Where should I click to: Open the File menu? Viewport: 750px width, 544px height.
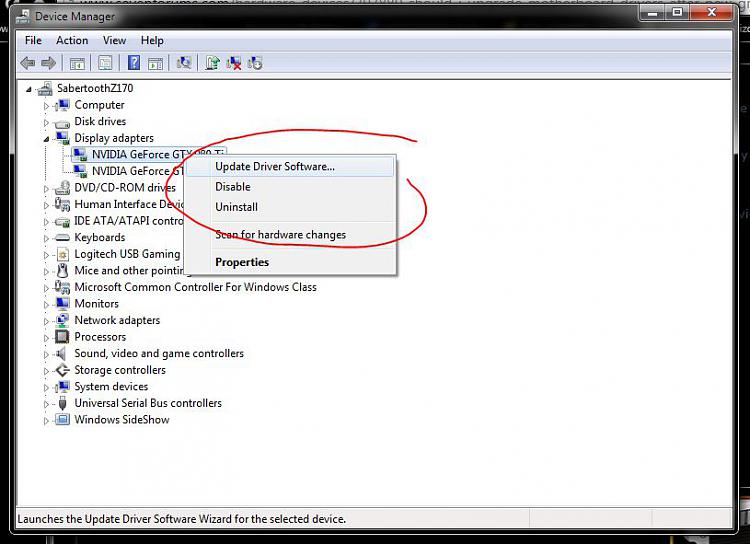tap(33, 40)
